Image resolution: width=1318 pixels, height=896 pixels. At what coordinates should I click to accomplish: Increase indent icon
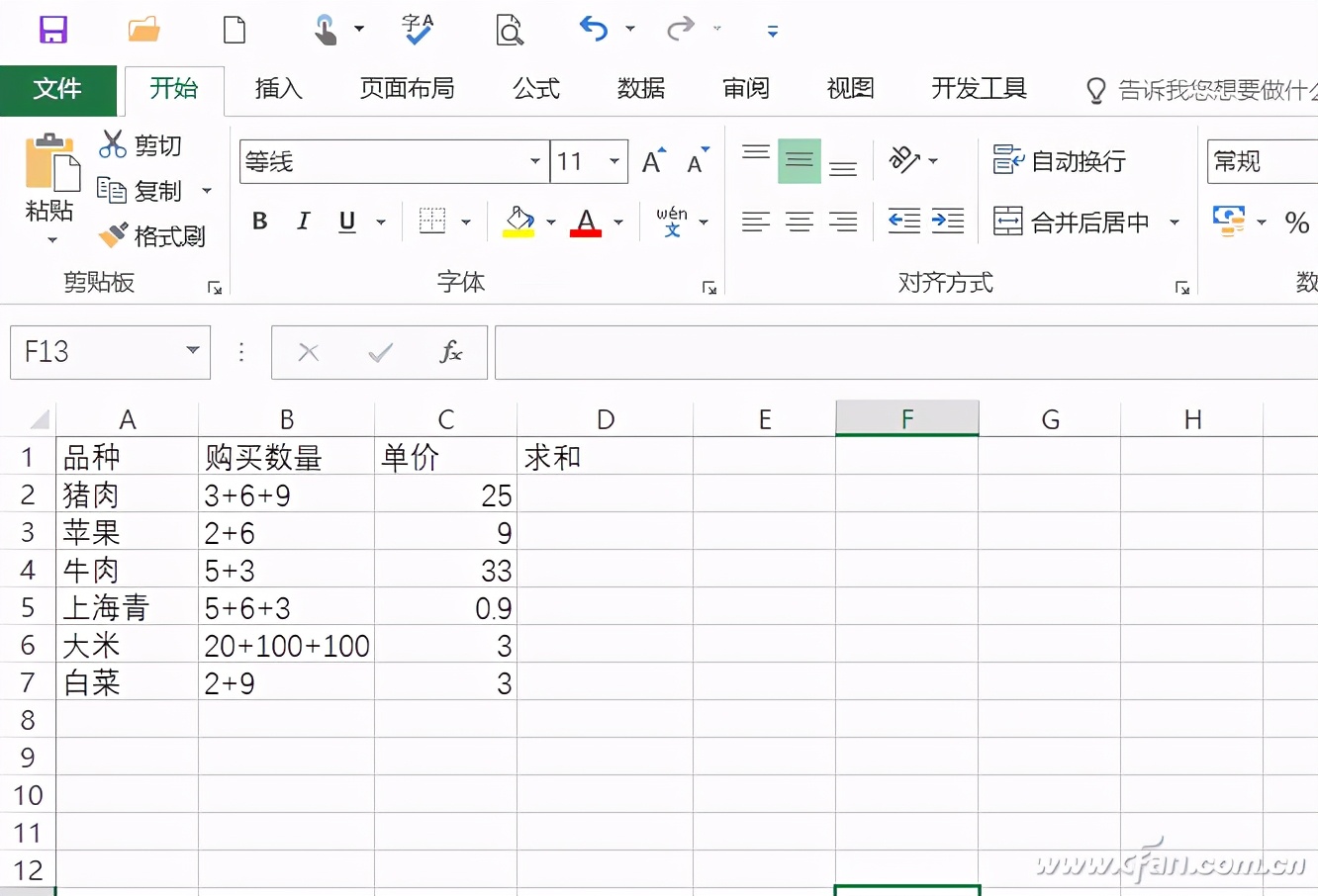pos(948,222)
